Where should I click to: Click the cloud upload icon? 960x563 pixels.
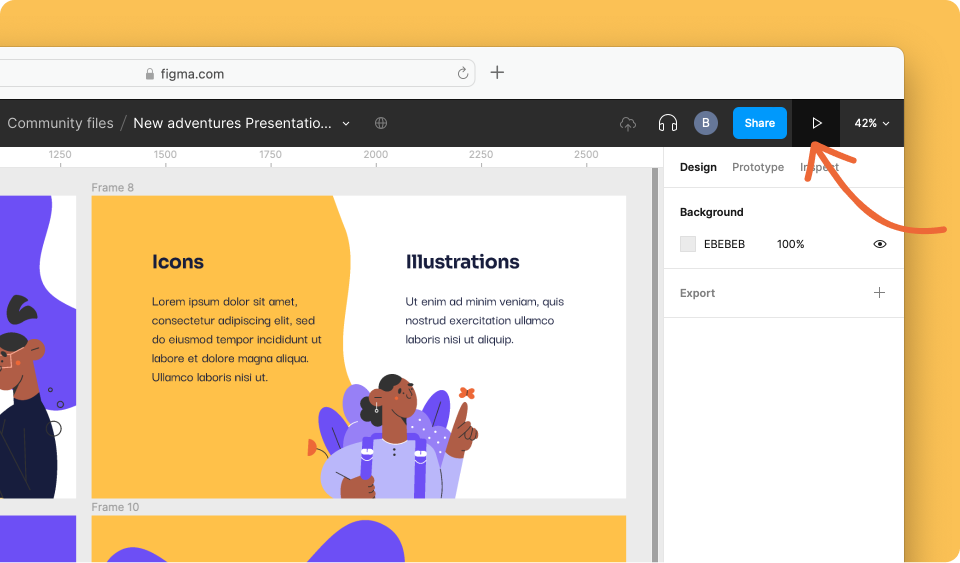(628, 124)
